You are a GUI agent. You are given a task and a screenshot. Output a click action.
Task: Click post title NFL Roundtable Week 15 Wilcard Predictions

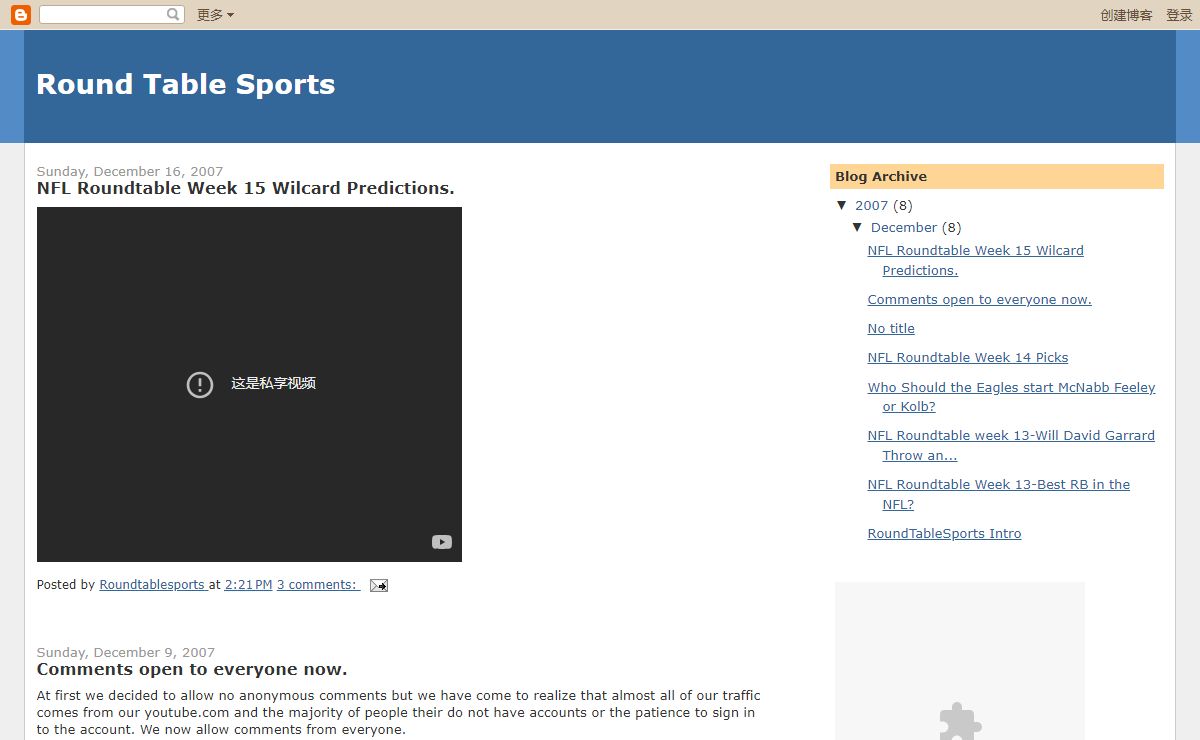click(x=246, y=188)
